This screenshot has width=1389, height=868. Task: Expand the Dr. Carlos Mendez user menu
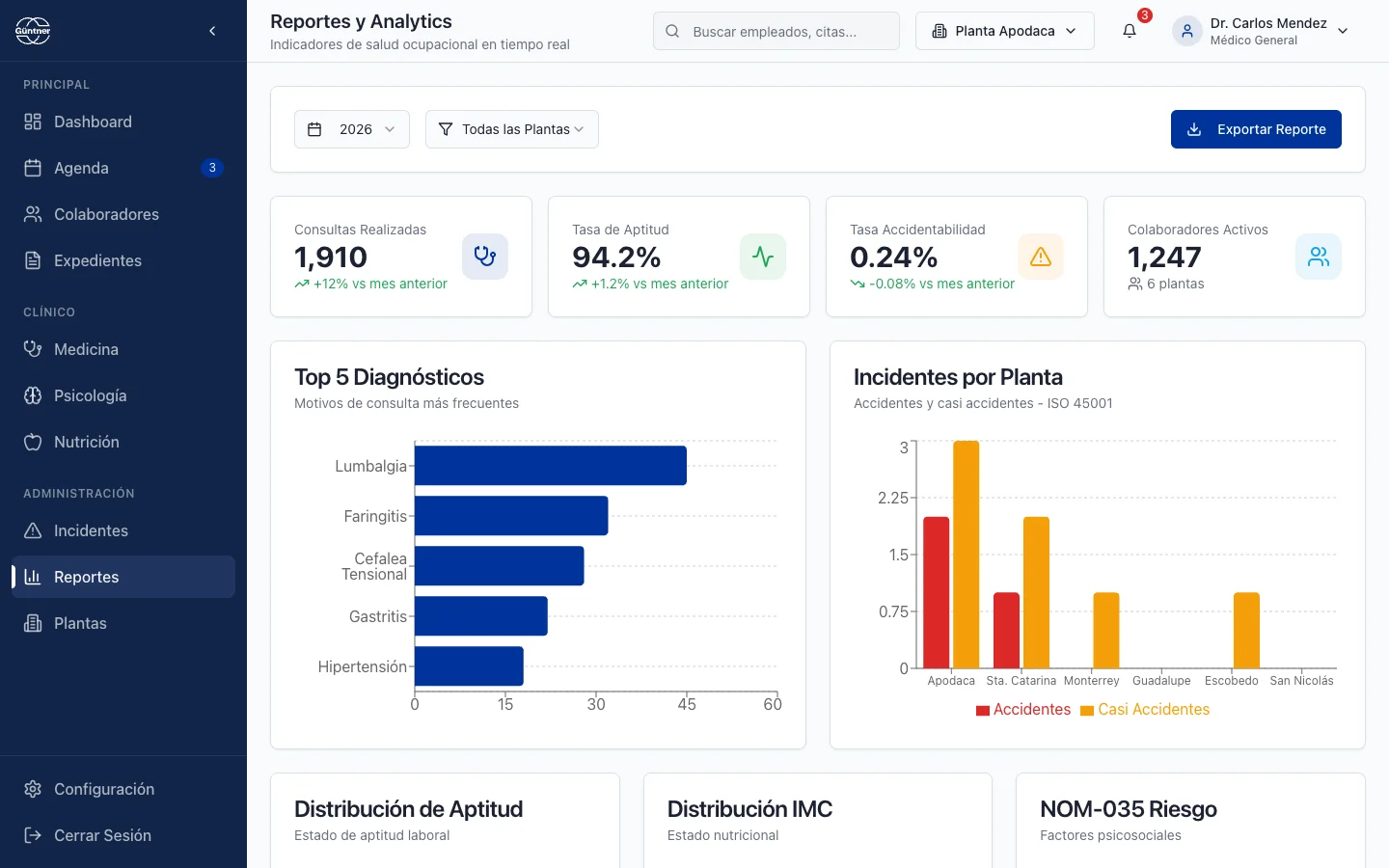1342,31
